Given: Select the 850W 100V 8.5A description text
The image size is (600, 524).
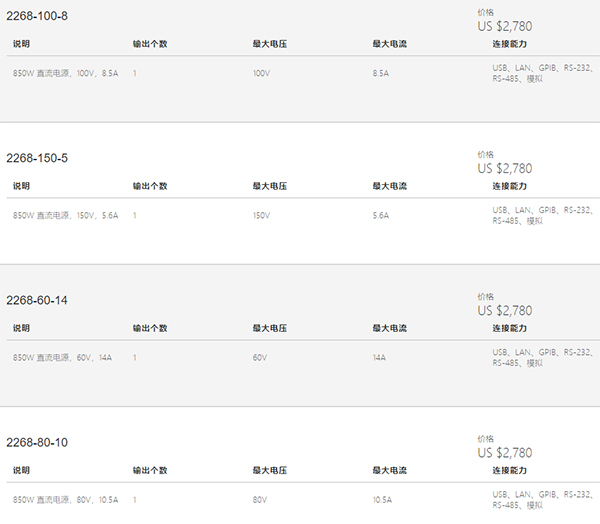Looking at the screenshot, I should (65, 73).
